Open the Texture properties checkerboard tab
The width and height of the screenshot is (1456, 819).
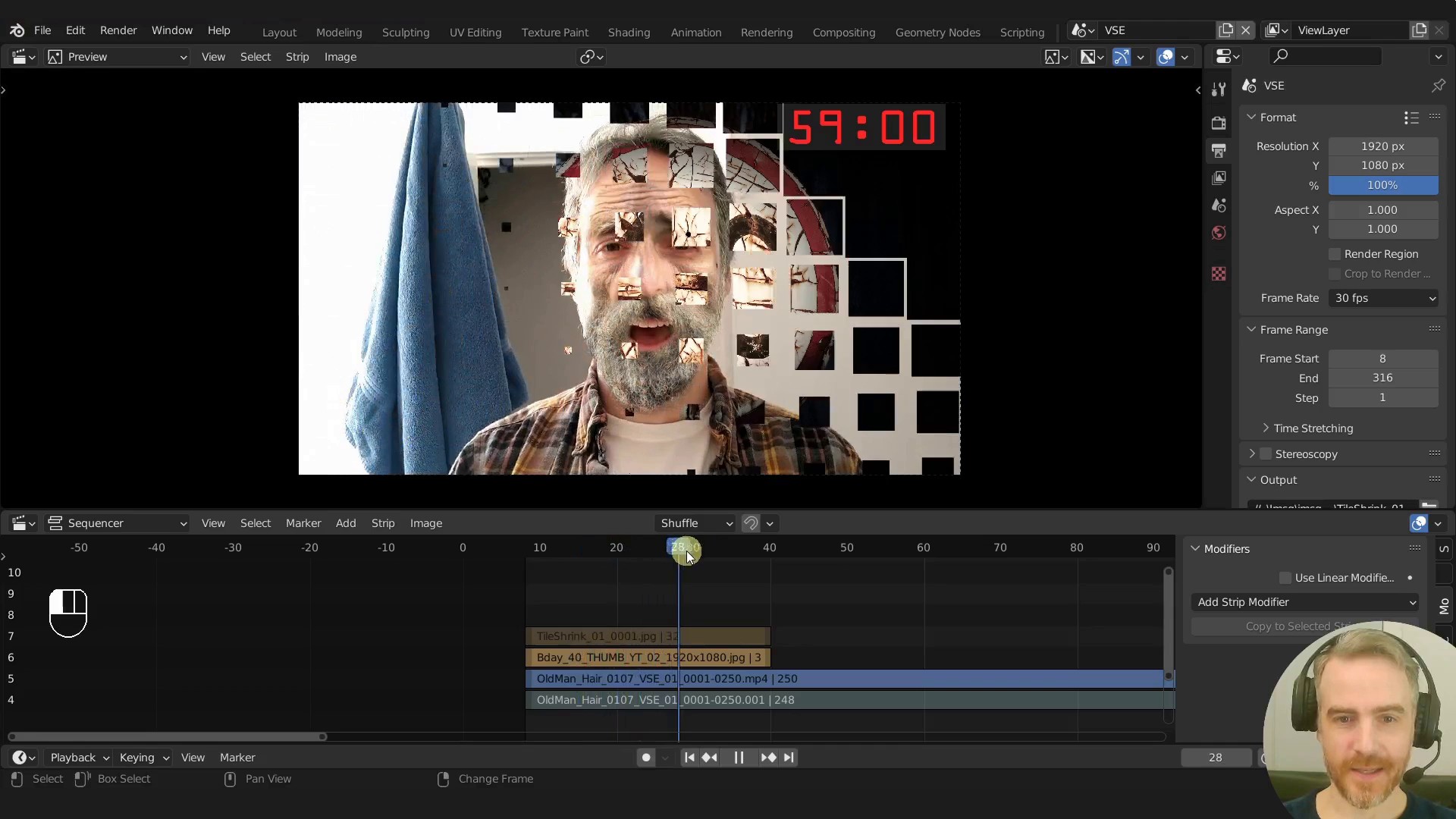pos(1219,274)
